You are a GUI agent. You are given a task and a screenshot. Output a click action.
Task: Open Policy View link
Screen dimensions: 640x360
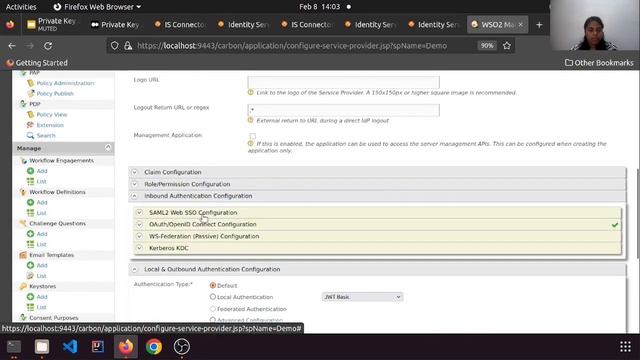52,115
